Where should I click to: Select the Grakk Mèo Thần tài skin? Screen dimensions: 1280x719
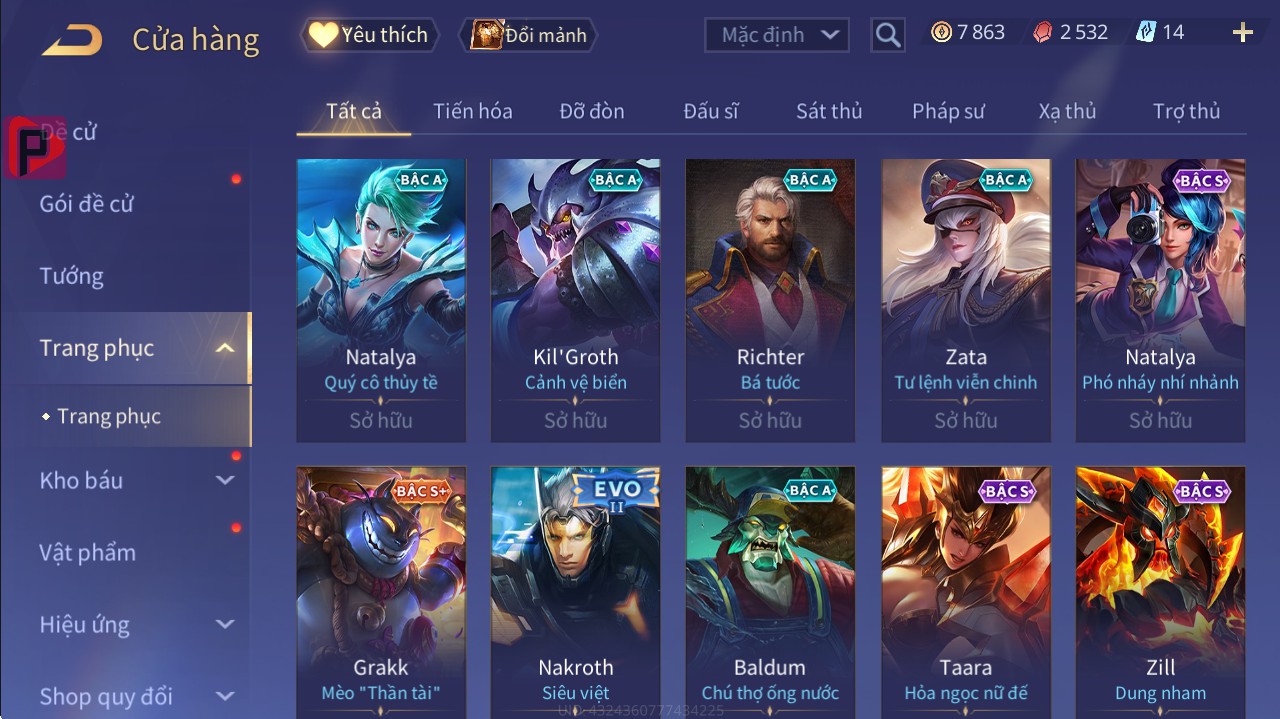pos(381,592)
